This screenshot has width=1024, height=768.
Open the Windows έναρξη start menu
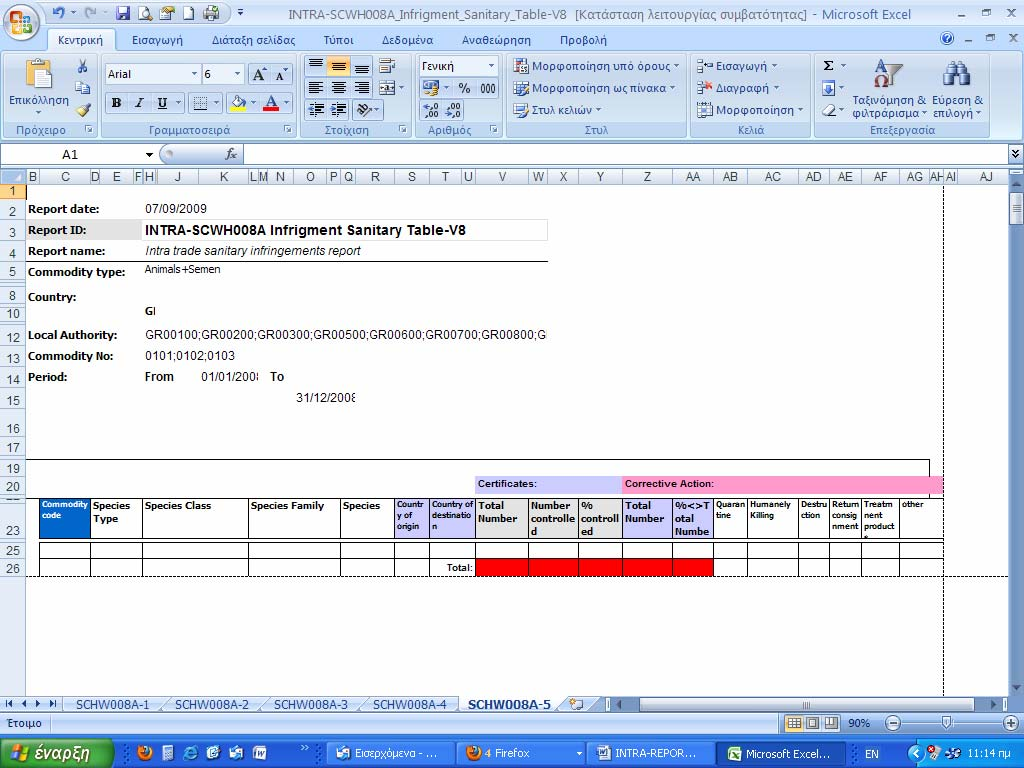(57, 753)
